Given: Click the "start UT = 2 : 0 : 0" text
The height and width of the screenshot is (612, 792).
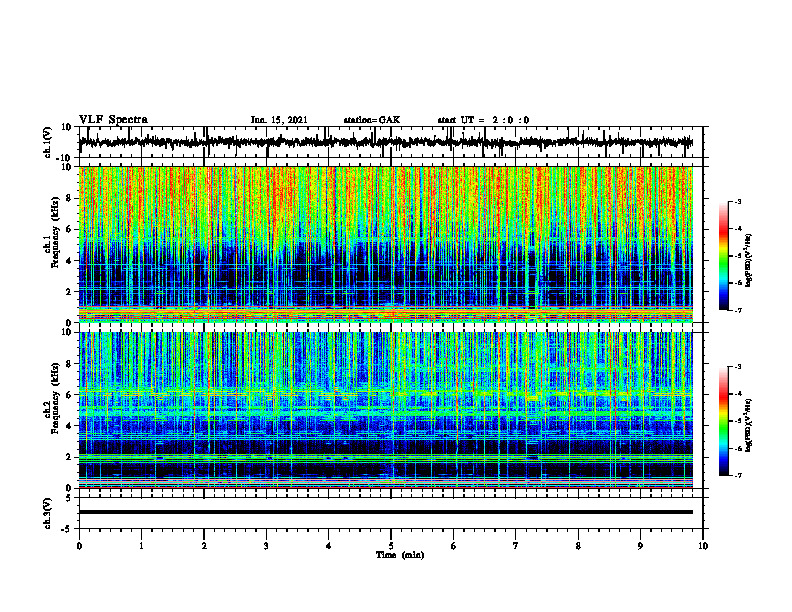Looking at the screenshot, I should 483,120.
